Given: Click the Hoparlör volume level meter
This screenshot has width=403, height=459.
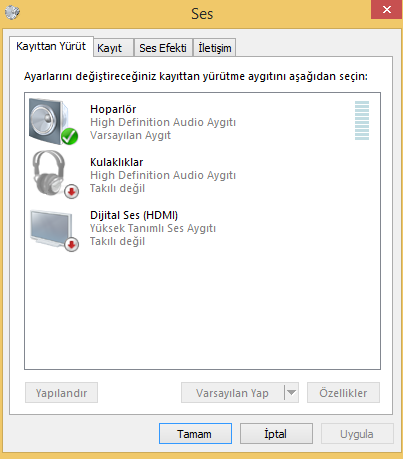Looking at the screenshot, I should tap(362, 121).
